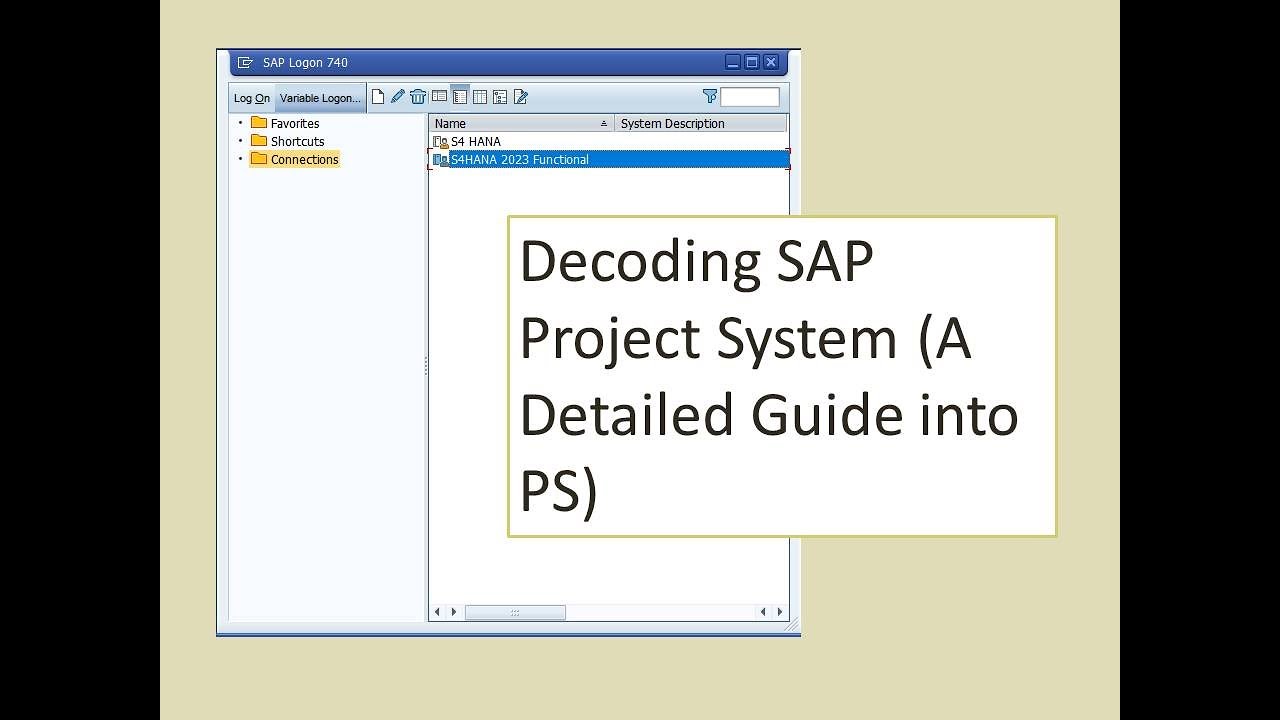Close the SAP Logon 740 window
This screenshot has height=720, width=1280.
771,62
